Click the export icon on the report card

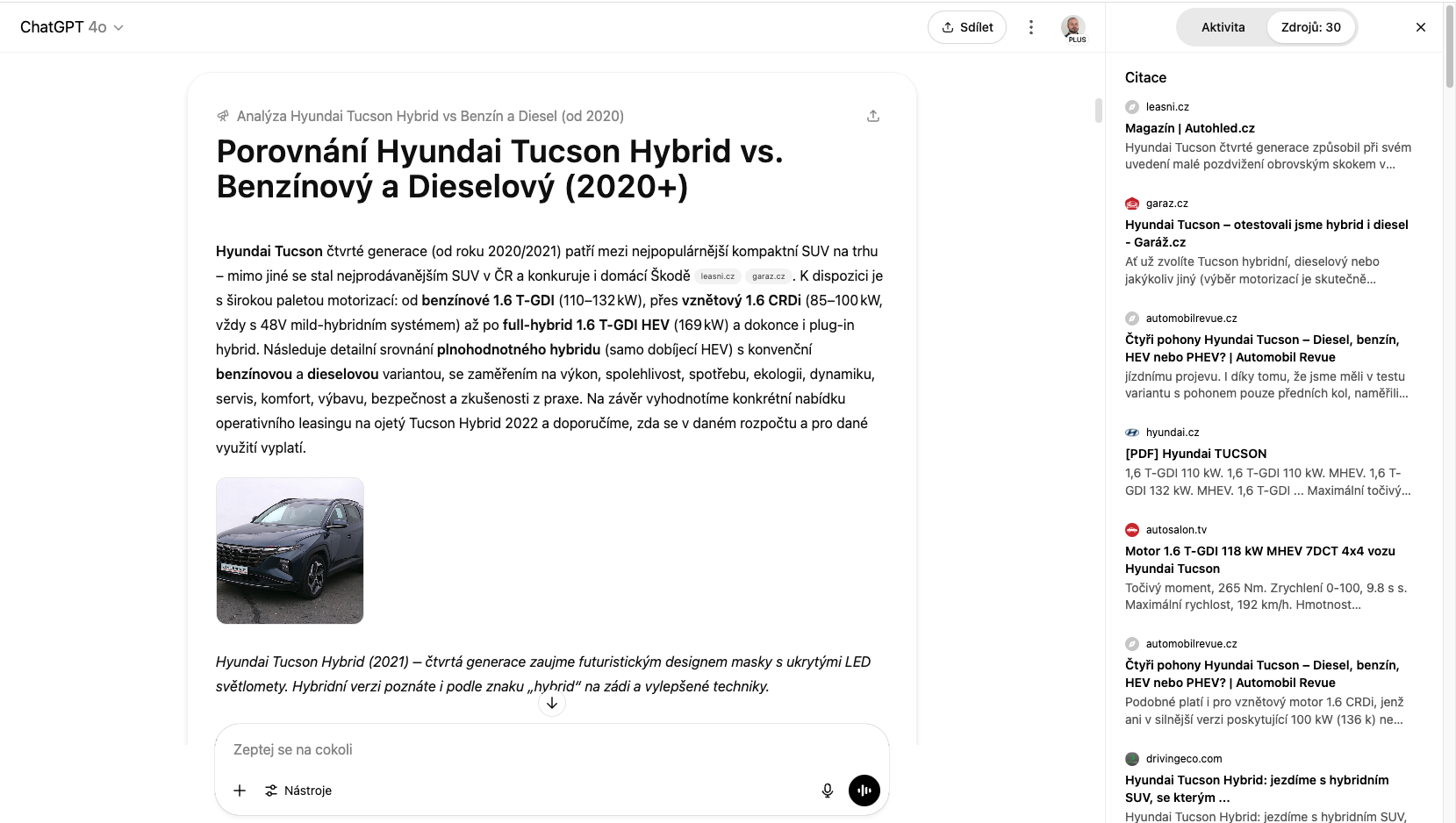tap(873, 116)
